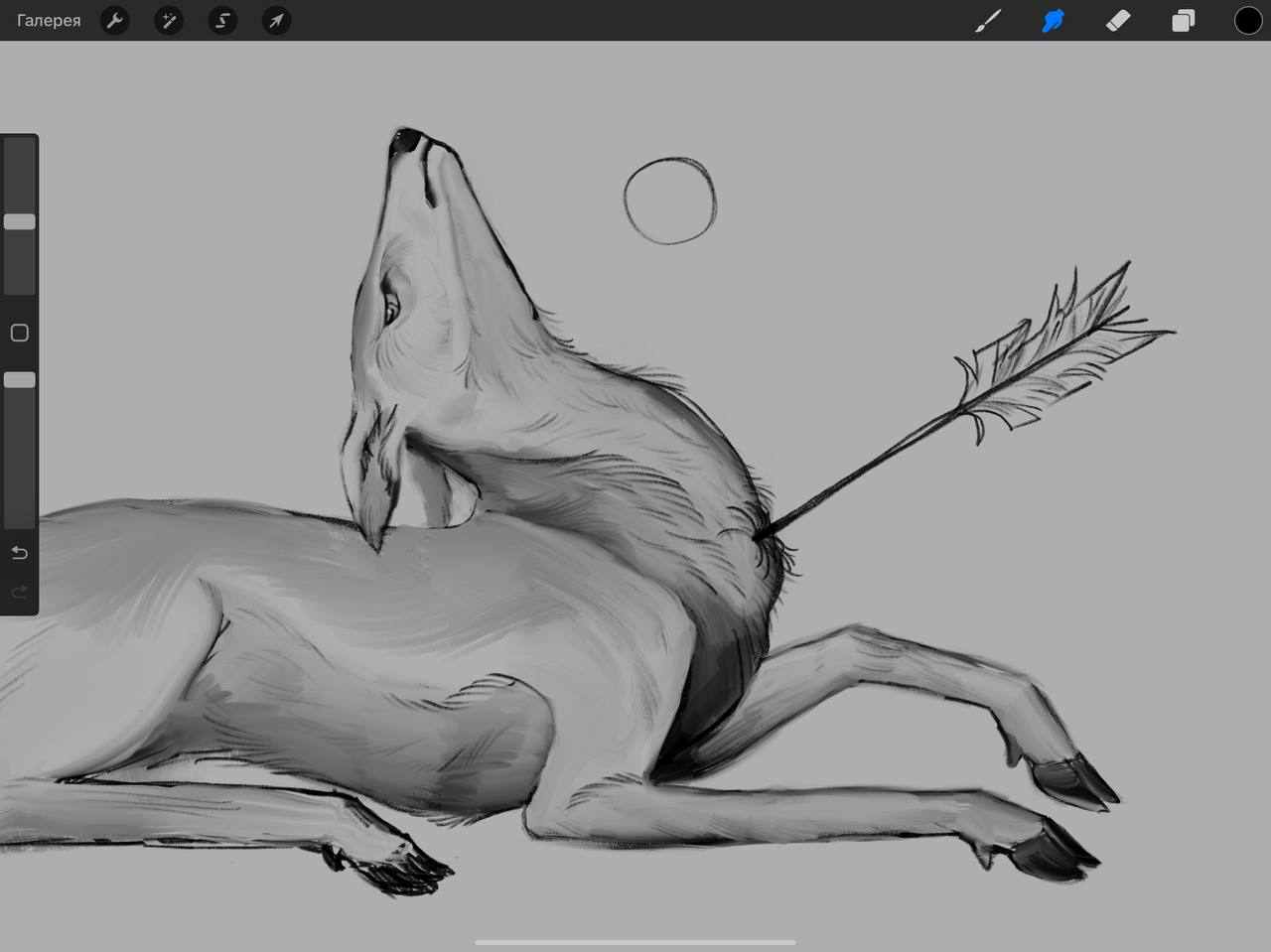Open the Галерея gallery view
This screenshot has width=1271, height=952.
coord(49,21)
